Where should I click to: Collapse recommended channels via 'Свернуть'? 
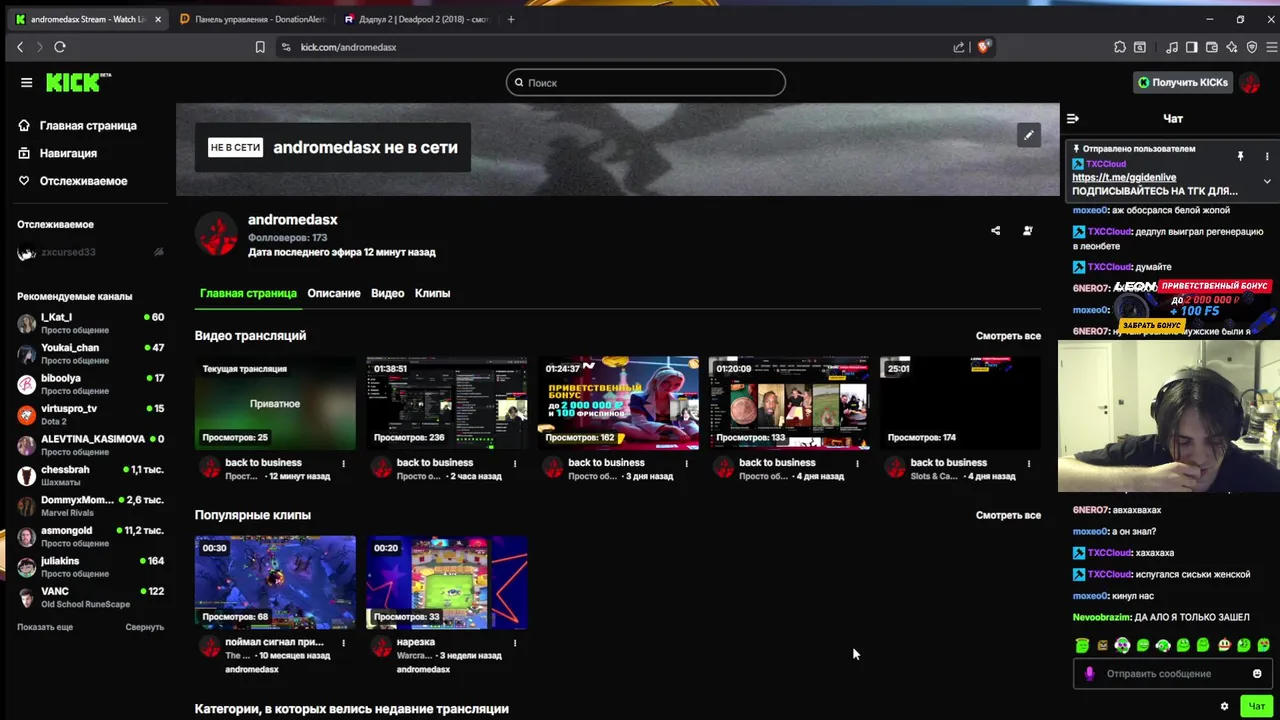click(144, 627)
